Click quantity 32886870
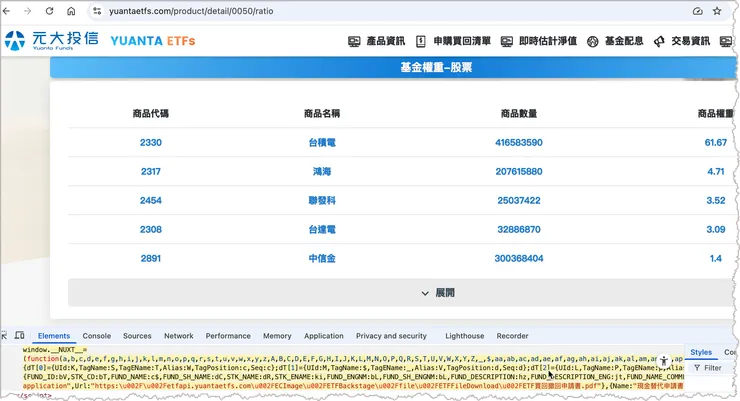Viewport: 740px width, 401px height. [519, 230]
